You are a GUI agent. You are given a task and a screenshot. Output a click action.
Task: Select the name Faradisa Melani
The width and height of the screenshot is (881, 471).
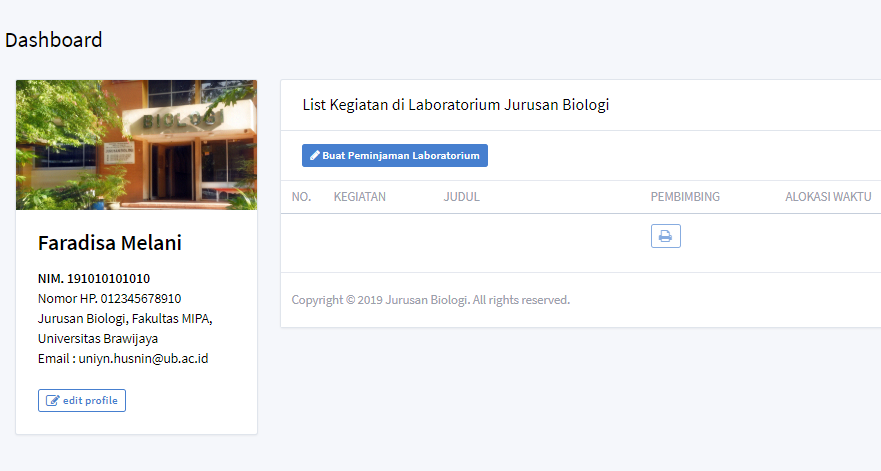pyautogui.click(x=110, y=243)
